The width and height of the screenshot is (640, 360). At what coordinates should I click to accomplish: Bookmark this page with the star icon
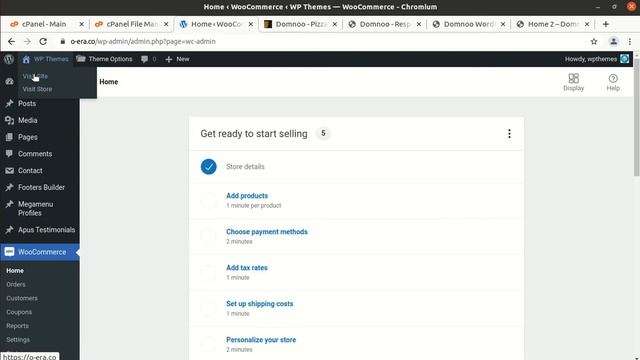click(594, 41)
